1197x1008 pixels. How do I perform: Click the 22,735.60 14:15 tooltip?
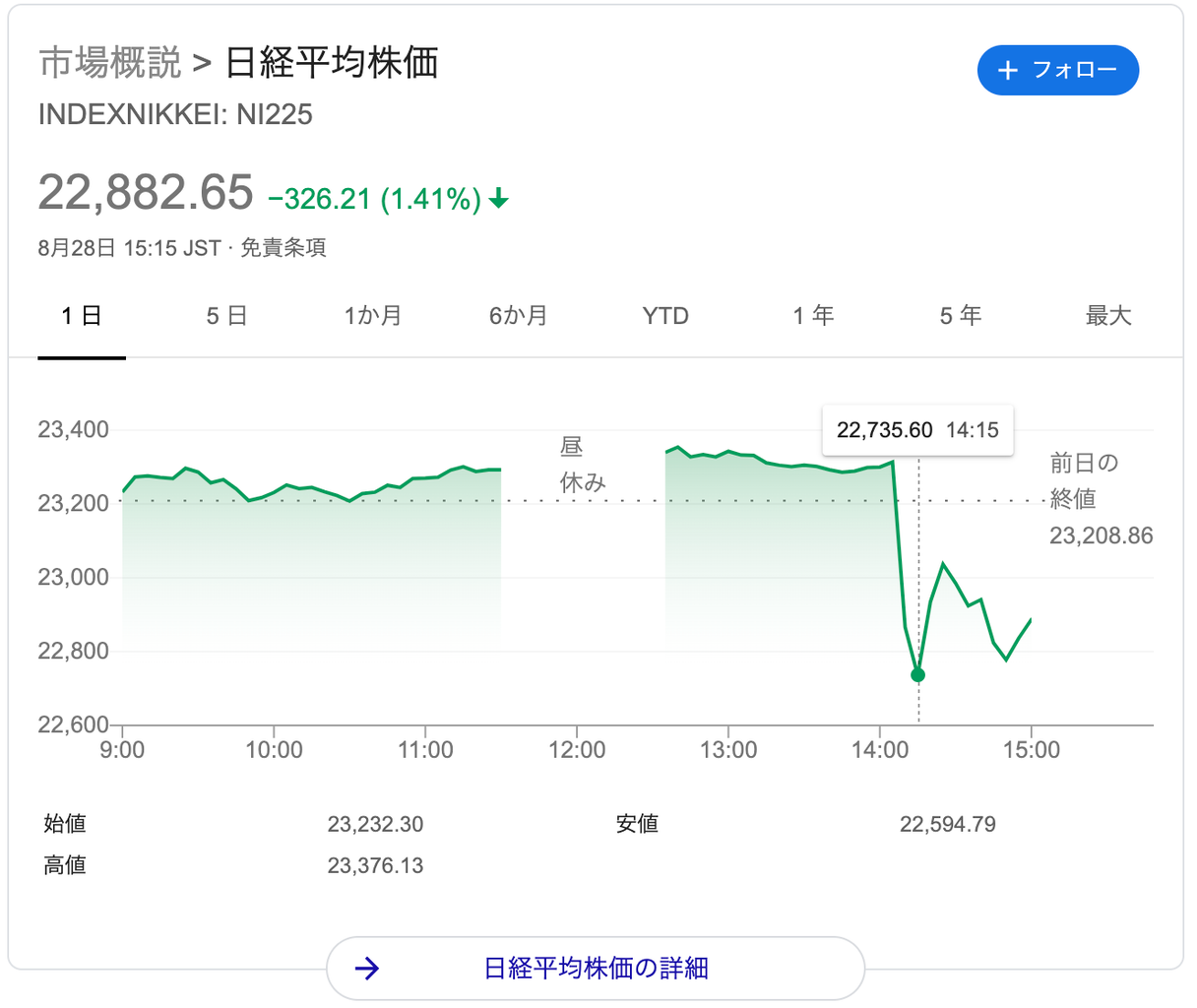pos(917,430)
